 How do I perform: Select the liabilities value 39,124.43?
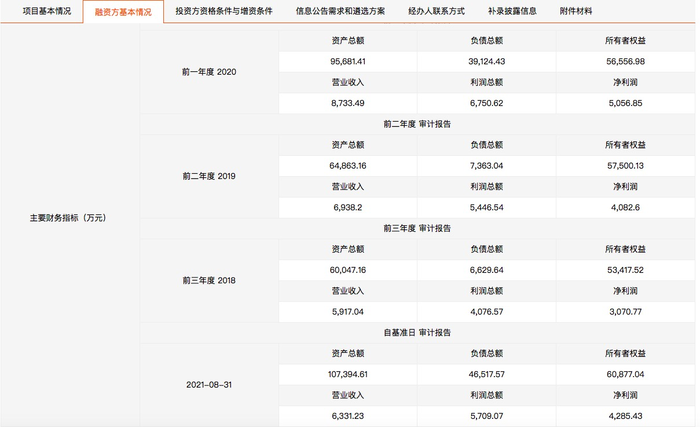(x=487, y=62)
